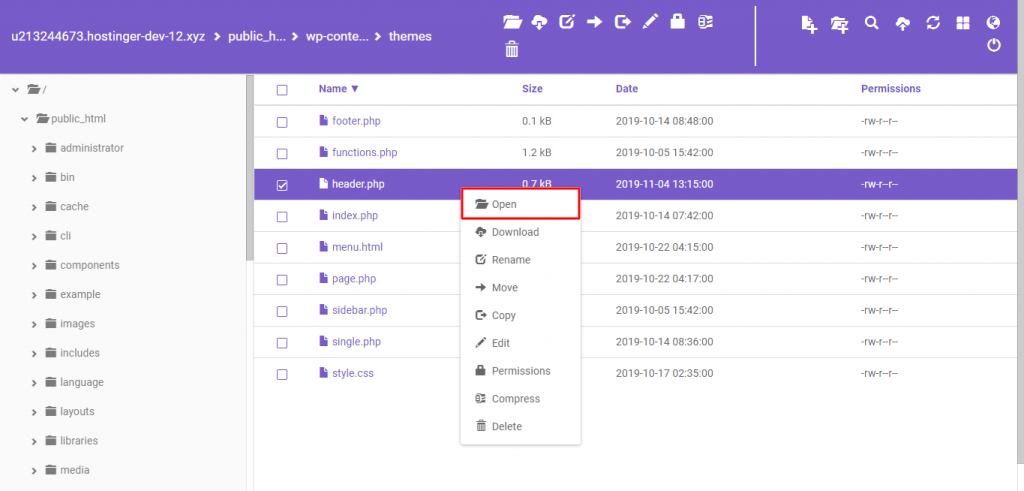Click the New File icon
Viewport: 1024px width, 491px height.
click(810, 23)
